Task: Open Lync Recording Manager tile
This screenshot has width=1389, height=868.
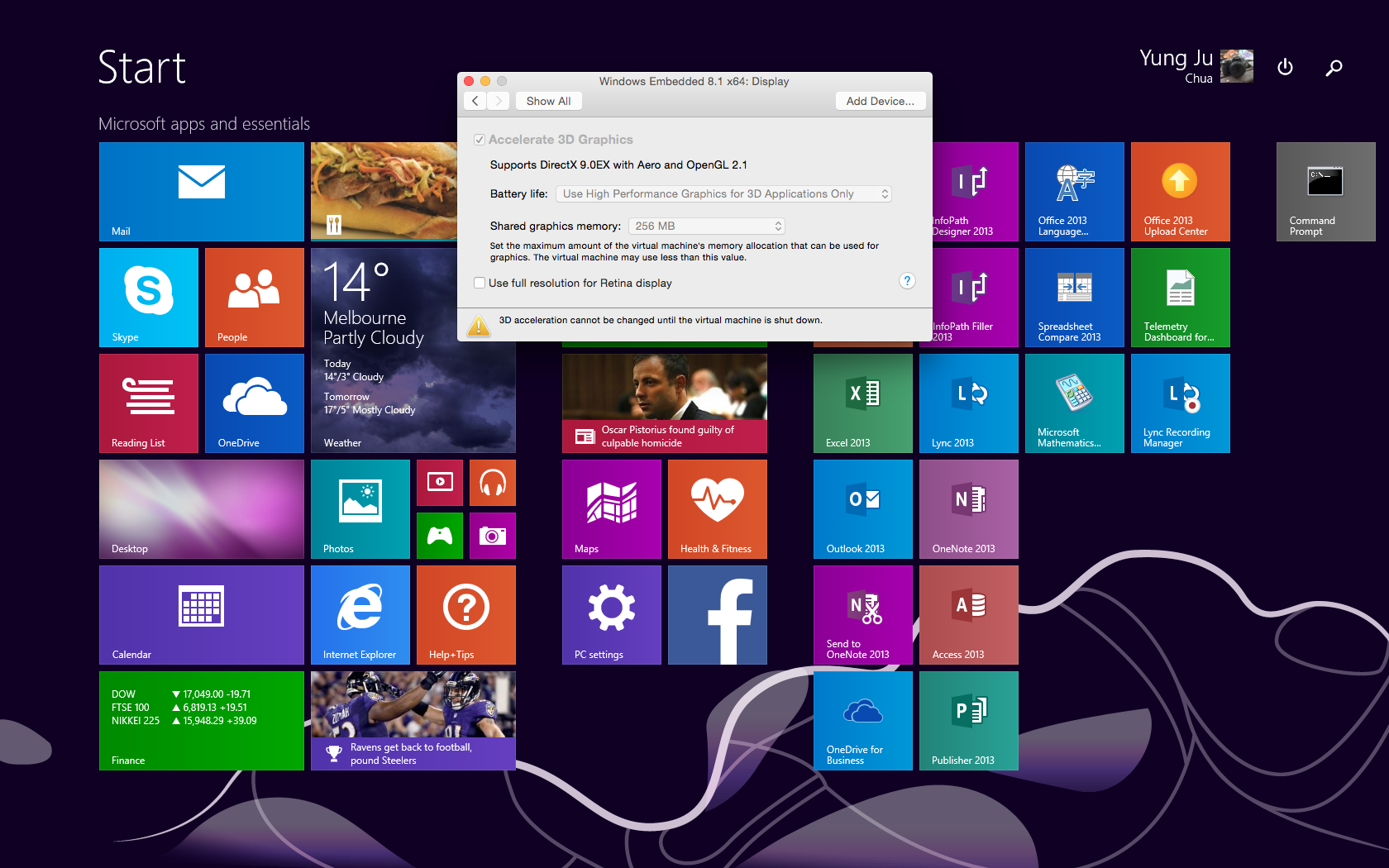Action: 1181,403
